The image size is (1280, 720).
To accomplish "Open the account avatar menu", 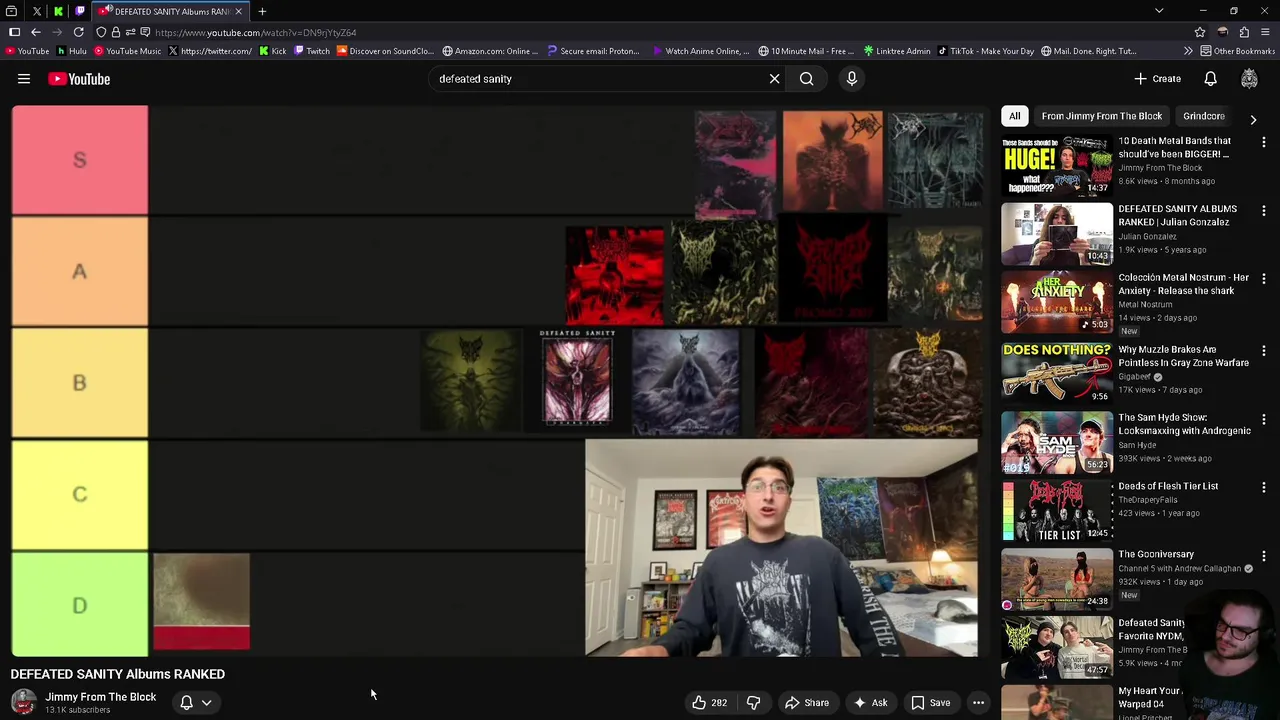I will [1249, 79].
